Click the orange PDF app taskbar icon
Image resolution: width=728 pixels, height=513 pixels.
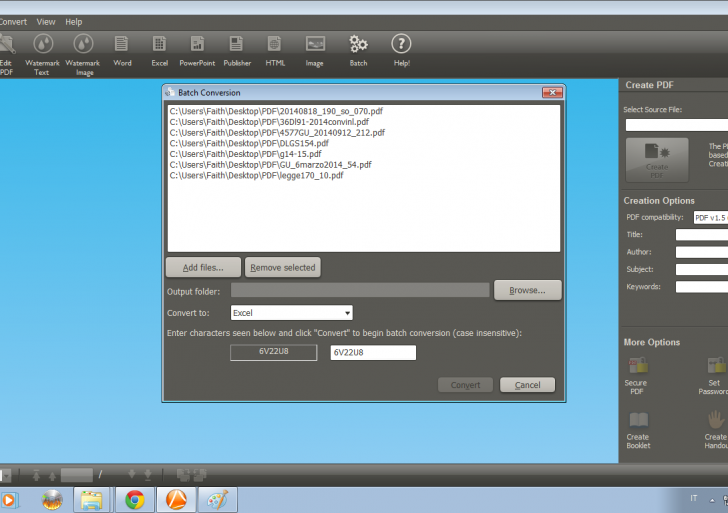[x=176, y=500]
